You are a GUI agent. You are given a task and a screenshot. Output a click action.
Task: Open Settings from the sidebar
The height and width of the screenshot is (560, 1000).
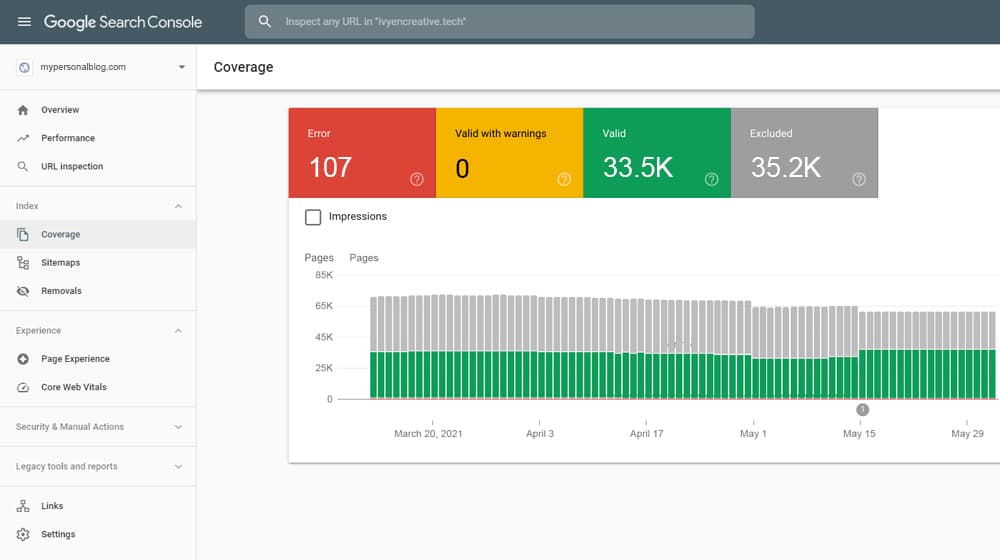98,534
